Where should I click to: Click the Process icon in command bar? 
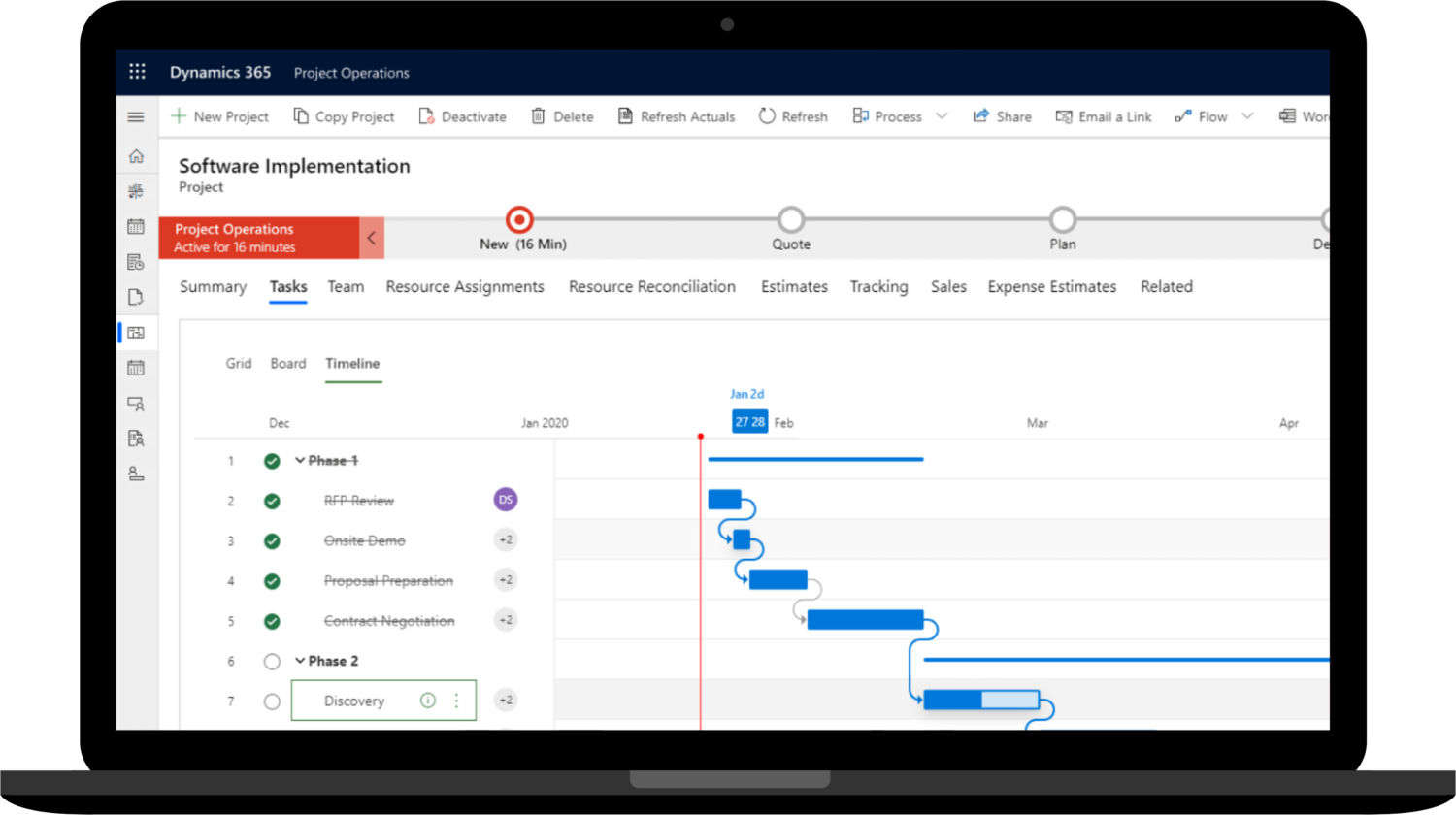[x=860, y=116]
